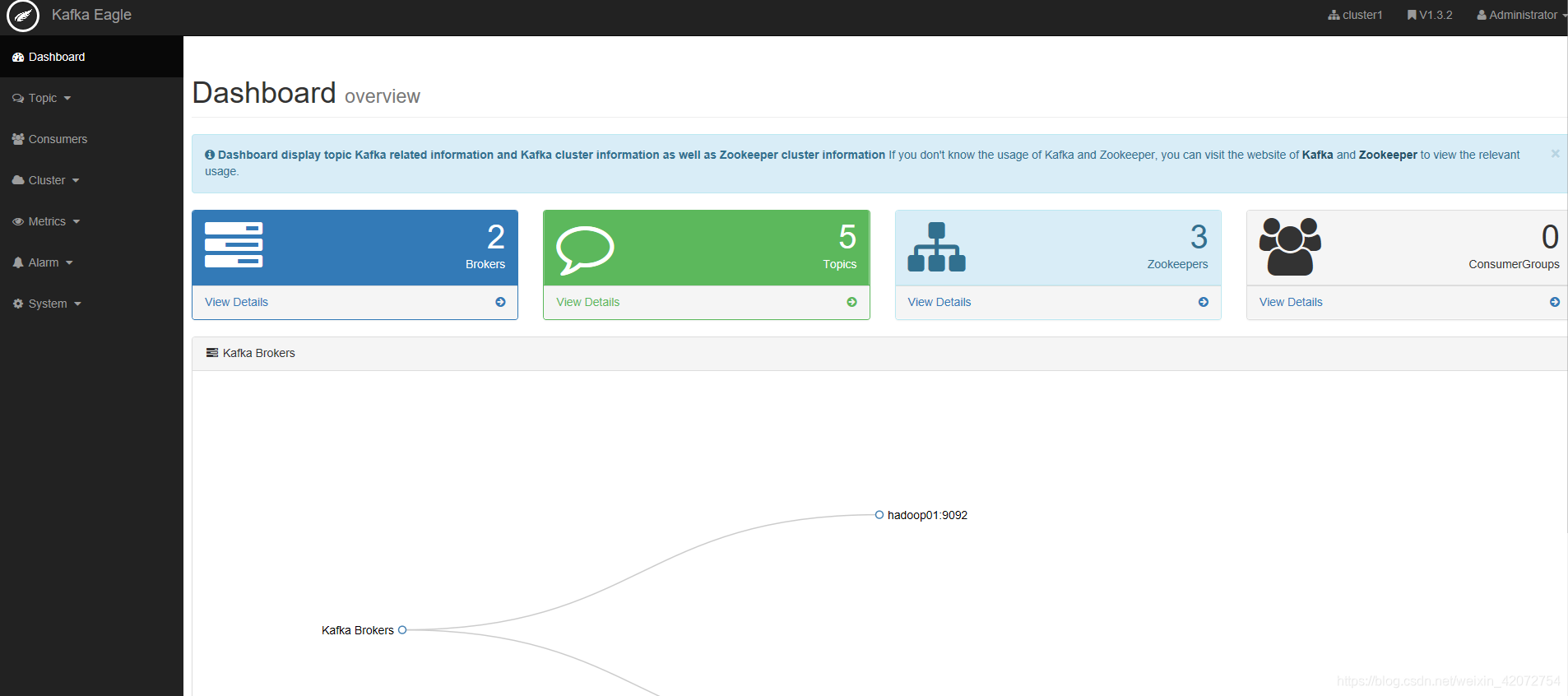Click the Dashboard overview heading
The image size is (1568, 696).
[306, 93]
